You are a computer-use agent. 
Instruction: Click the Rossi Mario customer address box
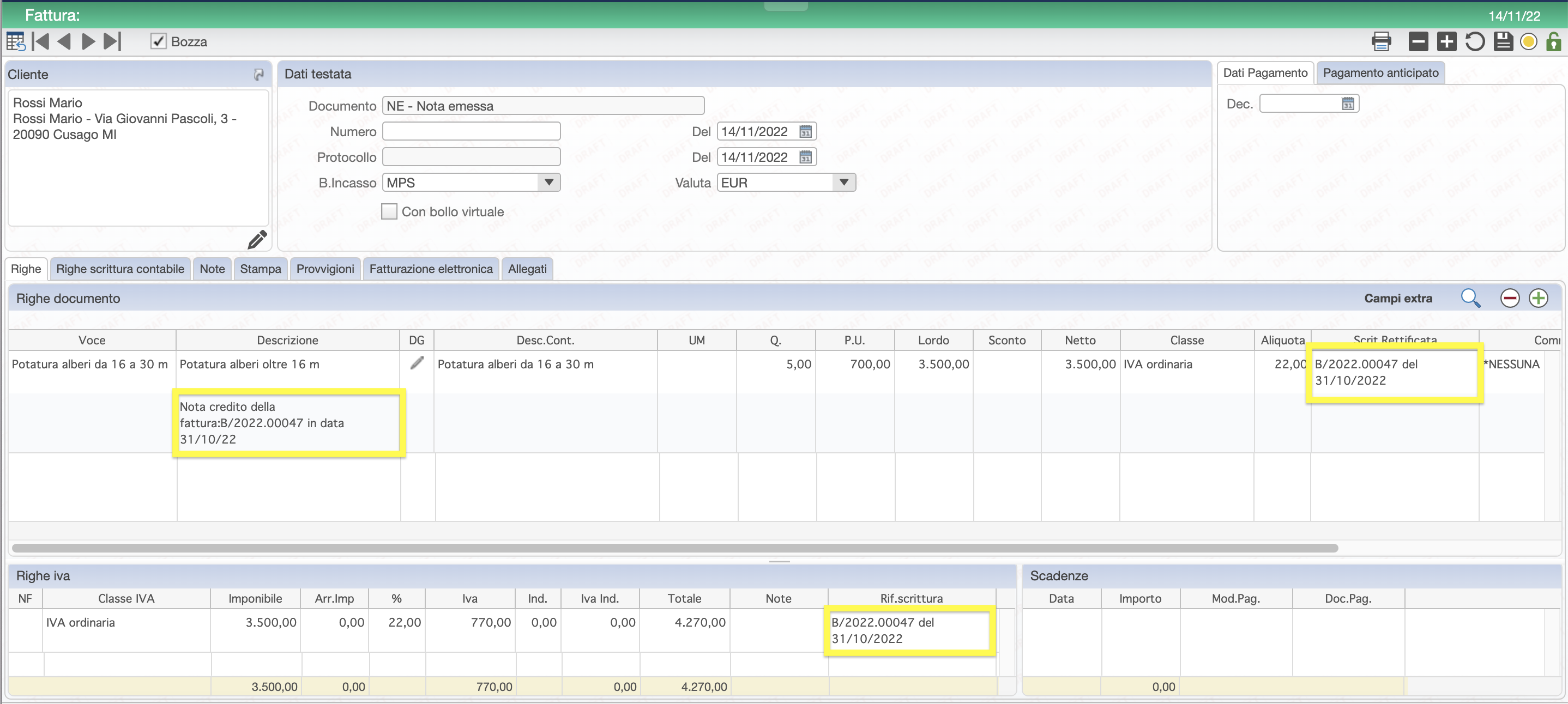(138, 157)
